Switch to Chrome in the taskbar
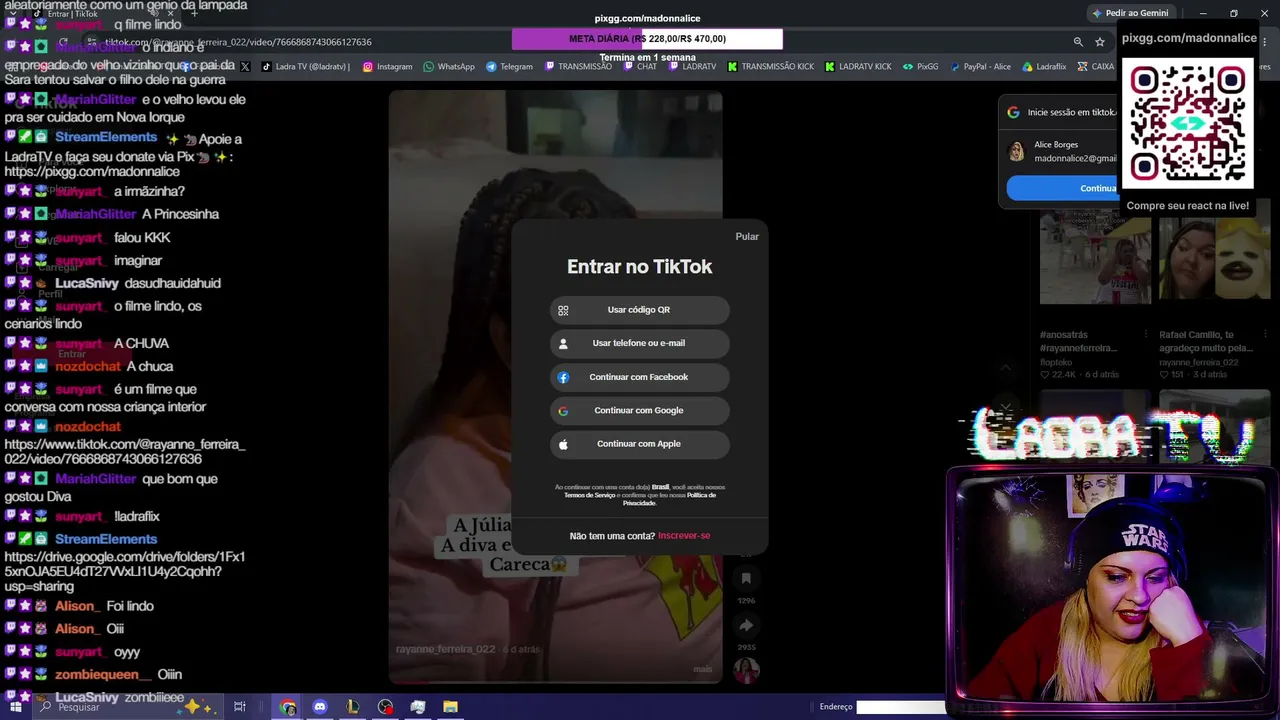 [x=288, y=707]
